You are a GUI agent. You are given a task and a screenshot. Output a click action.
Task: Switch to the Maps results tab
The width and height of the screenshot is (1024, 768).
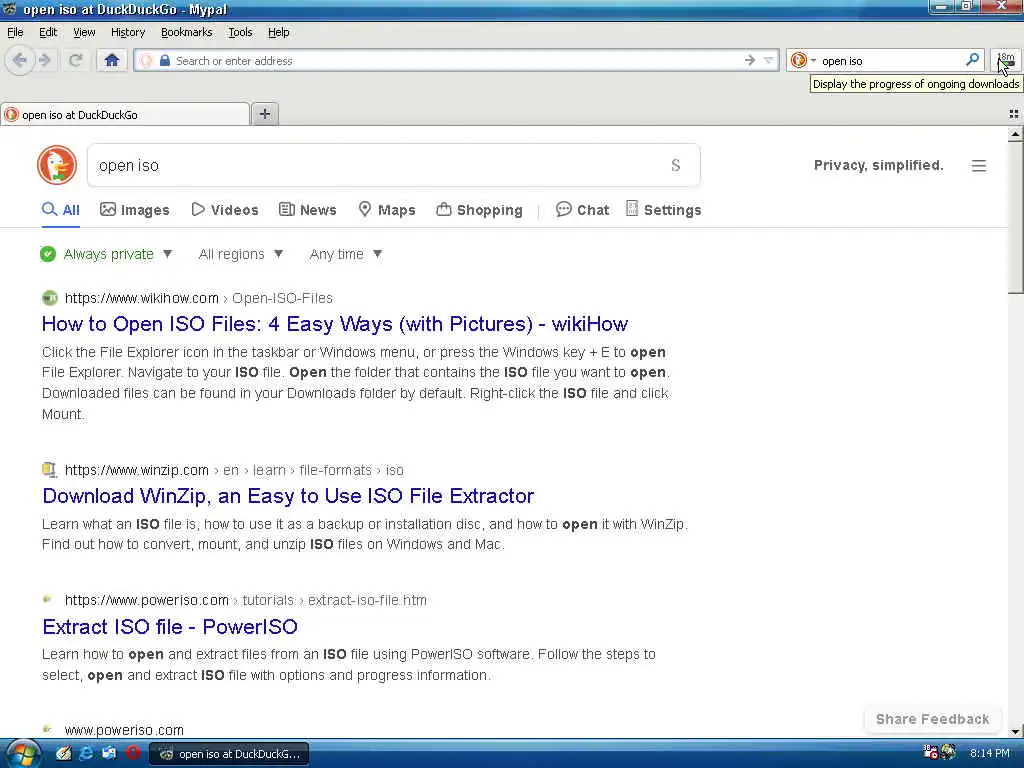[x=387, y=210]
